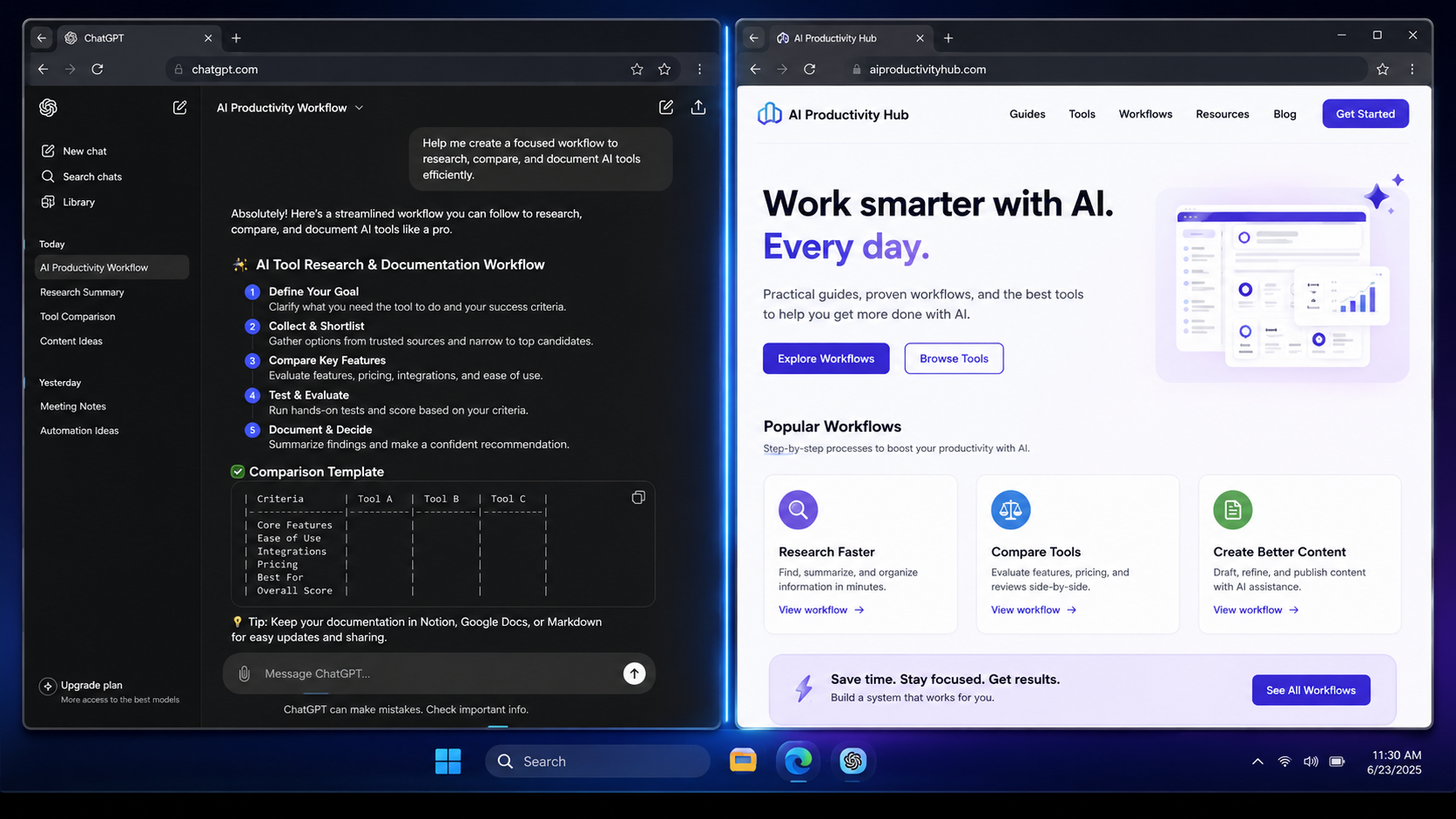Show hidden system tray icons
1456x819 pixels.
[x=1257, y=762]
